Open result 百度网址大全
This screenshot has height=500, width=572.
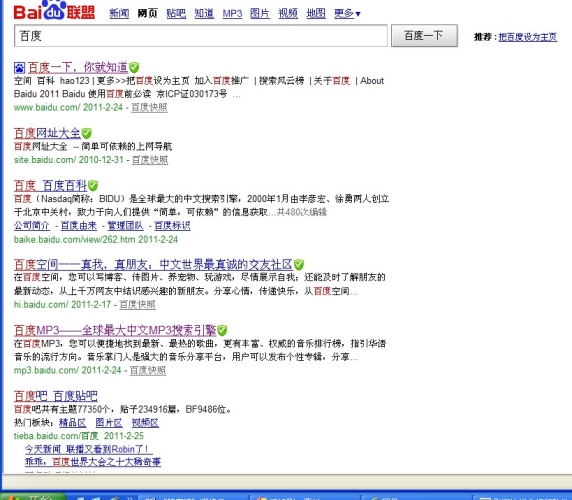[x=47, y=133]
